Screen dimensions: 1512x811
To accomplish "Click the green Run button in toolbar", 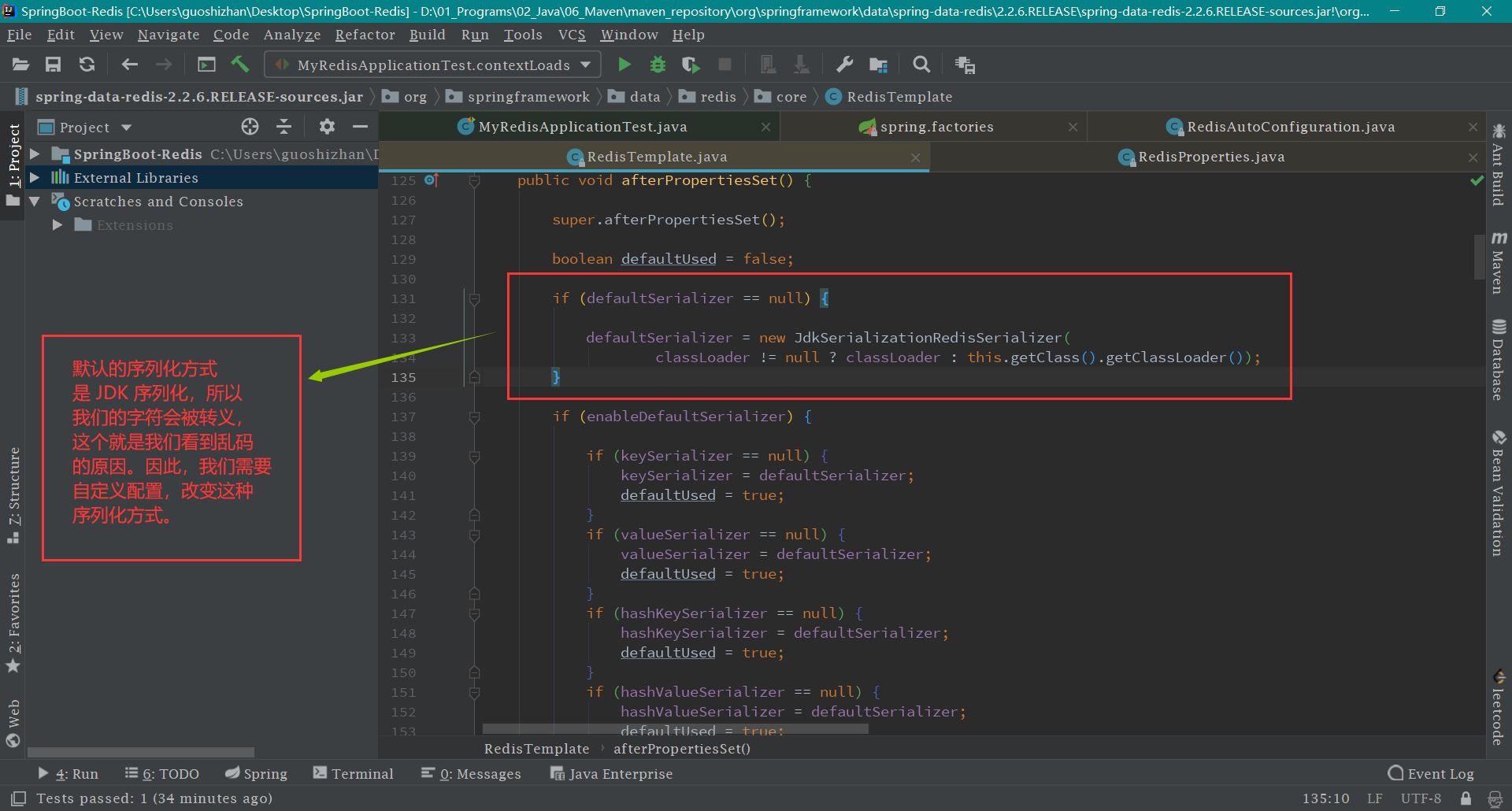I will [624, 65].
